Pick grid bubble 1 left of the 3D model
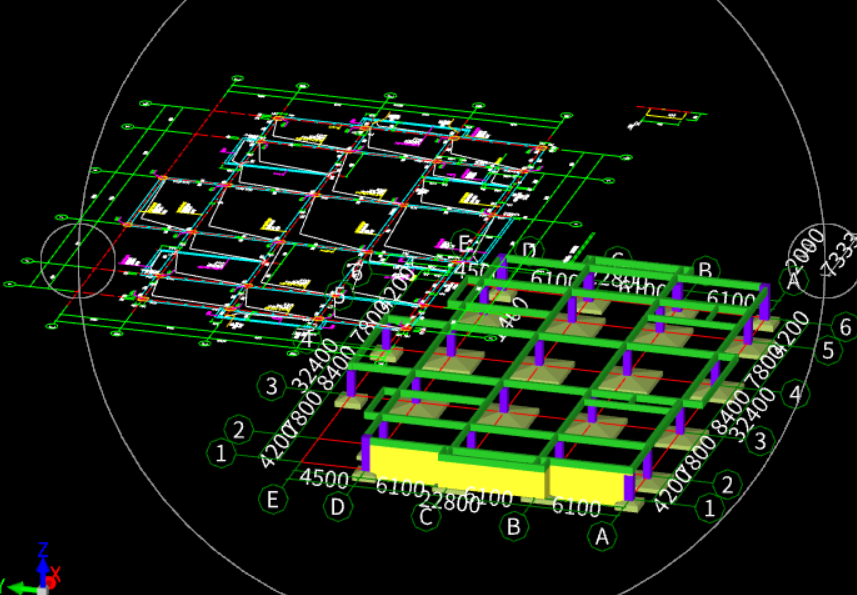The height and width of the screenshot is (595, 857). [221, 453]
